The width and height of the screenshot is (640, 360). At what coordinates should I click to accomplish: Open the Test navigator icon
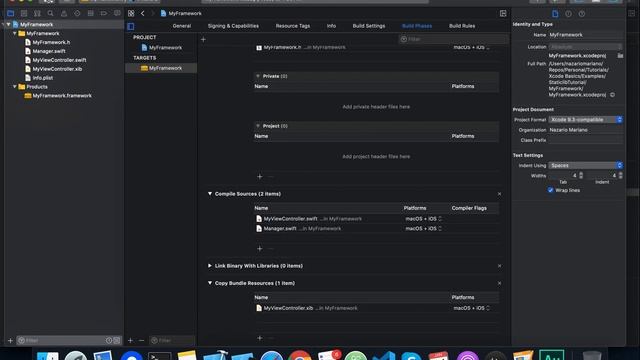(x=77, y=13)
